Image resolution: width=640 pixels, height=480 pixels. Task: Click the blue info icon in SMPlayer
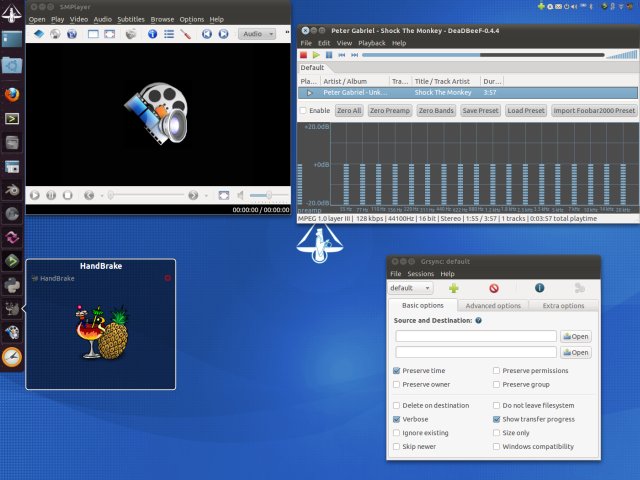click(153, 34)
